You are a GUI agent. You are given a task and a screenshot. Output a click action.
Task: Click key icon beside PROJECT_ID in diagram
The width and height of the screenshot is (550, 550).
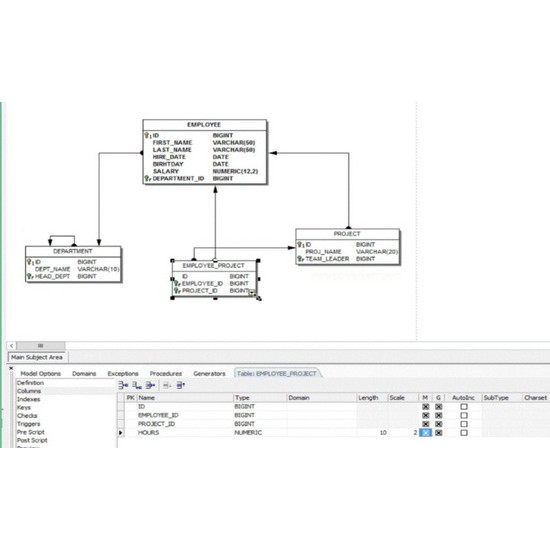[177, 291]
